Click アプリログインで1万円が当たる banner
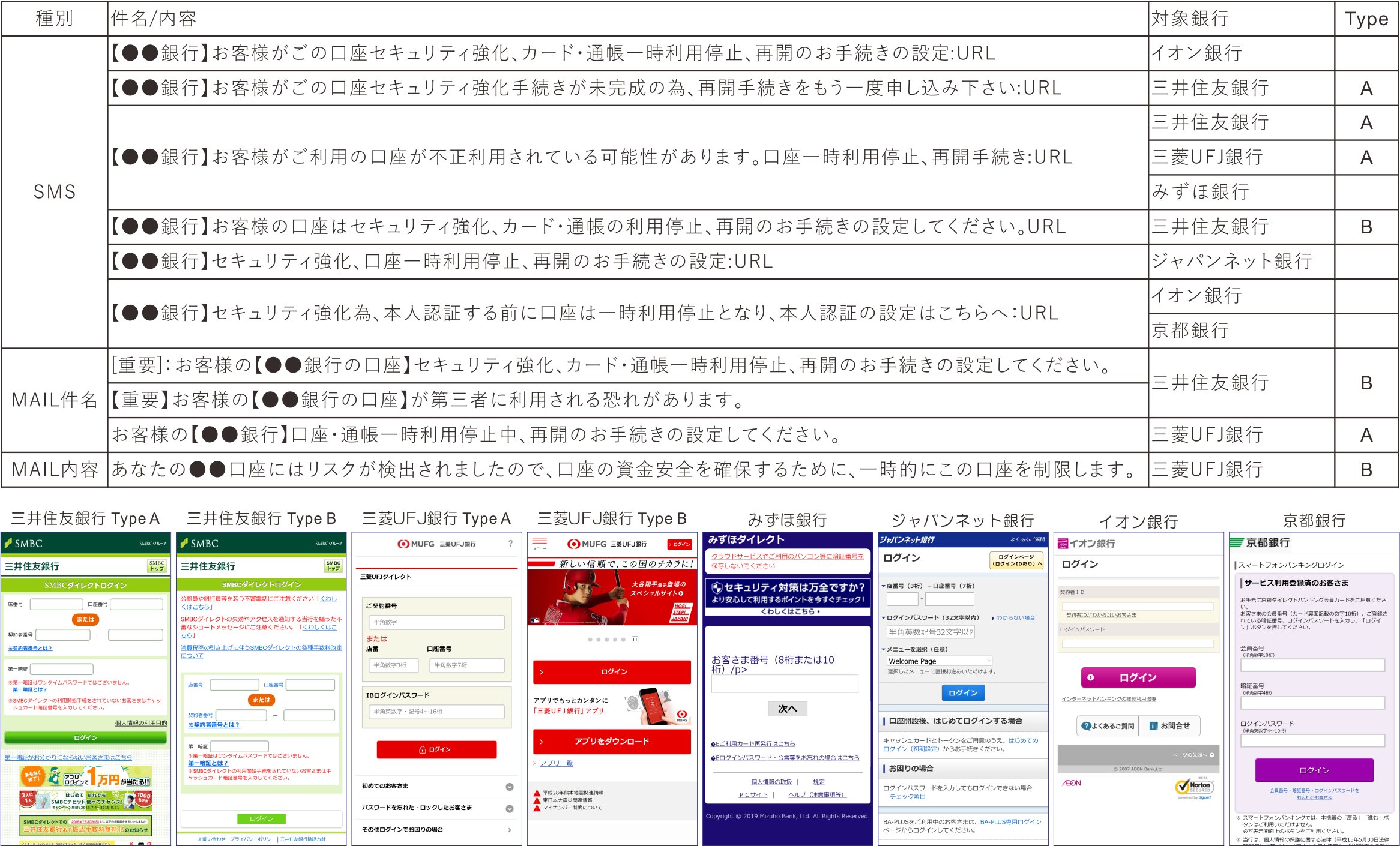 85,777
